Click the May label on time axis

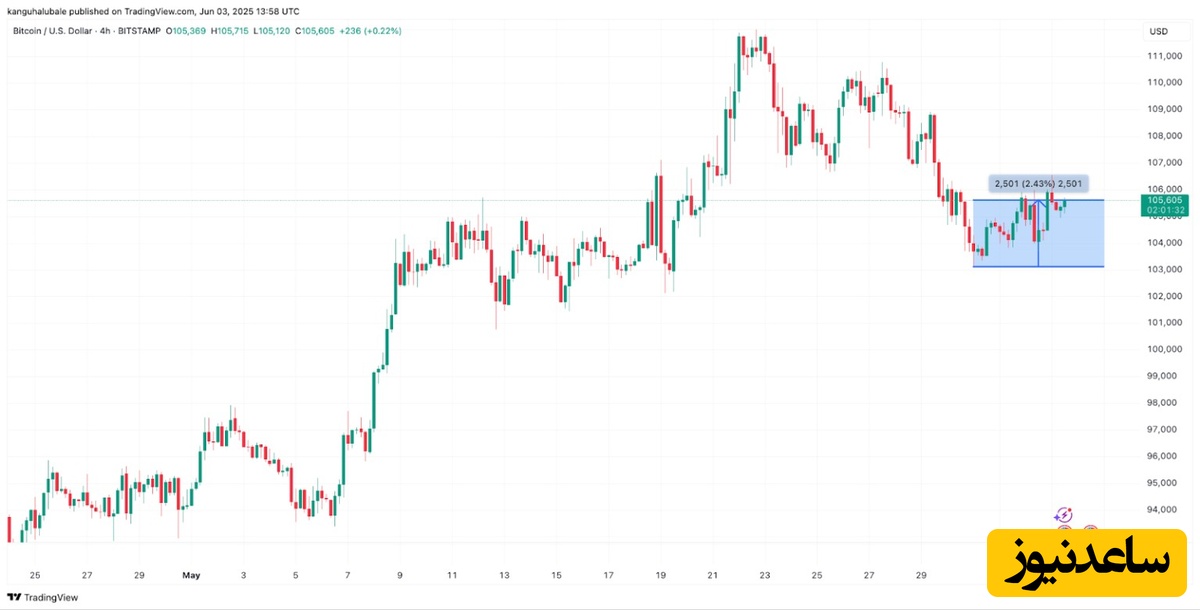click(x=192, y=575)
